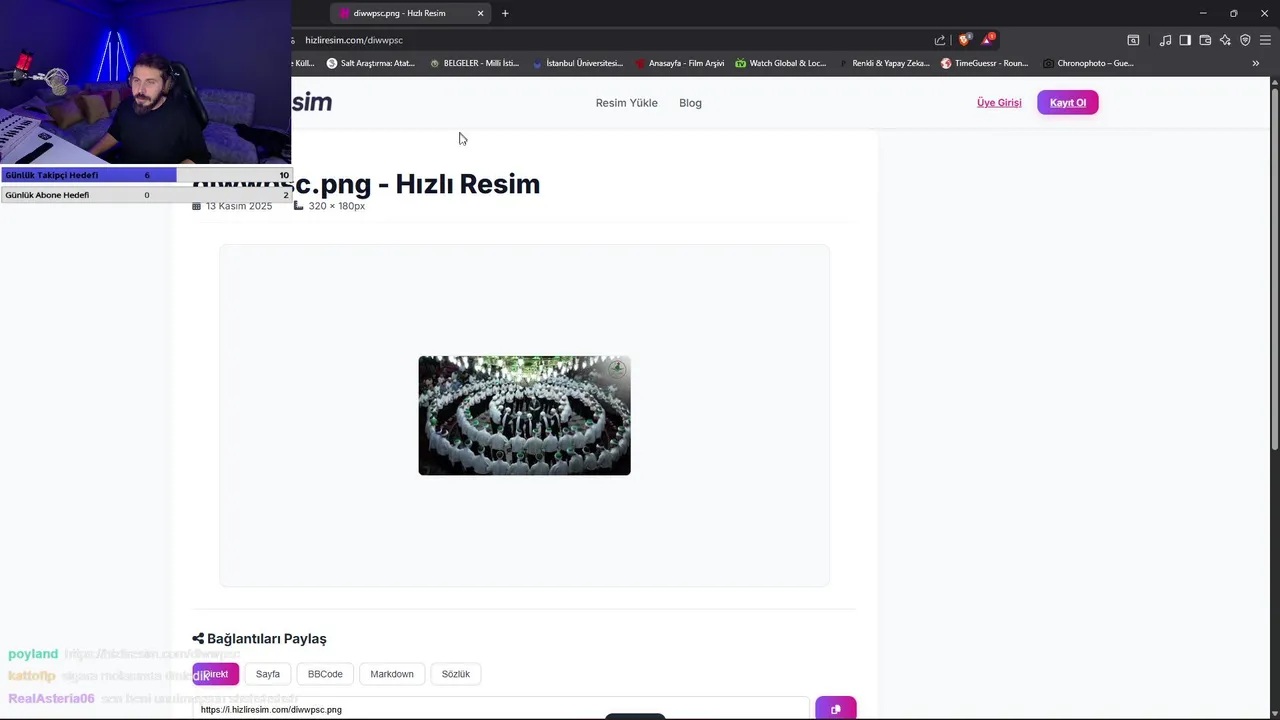This screenshot has width=1280, height=720.
Task: Open a new tab with plus button
Action: point(505,13)
